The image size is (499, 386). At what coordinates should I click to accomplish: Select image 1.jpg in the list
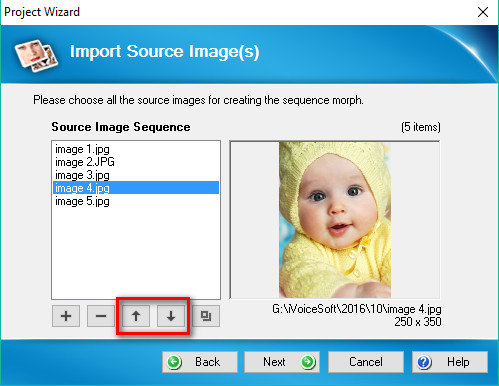[136, 149]
